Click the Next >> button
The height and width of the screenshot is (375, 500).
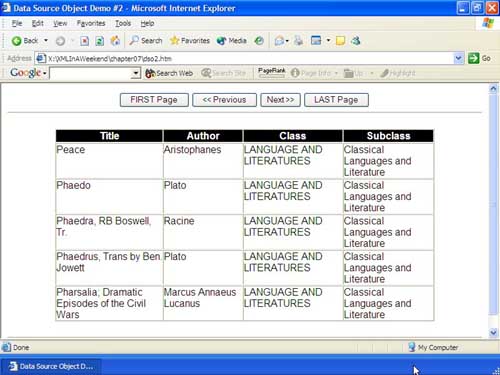pyautogui.click(x=280, y=100)
